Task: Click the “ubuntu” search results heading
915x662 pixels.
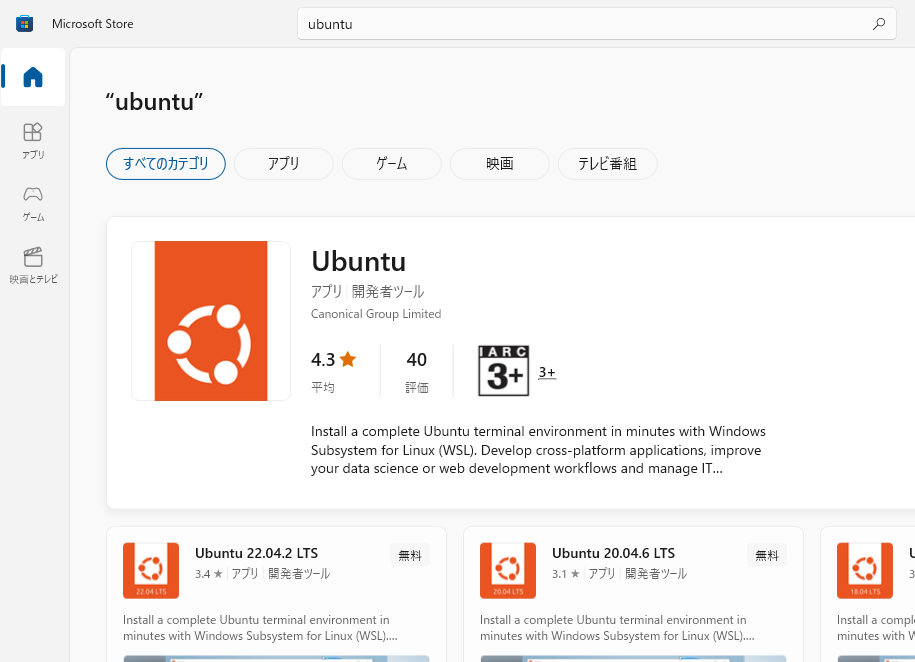Action: pyautogui.click(x=154, y=102)
